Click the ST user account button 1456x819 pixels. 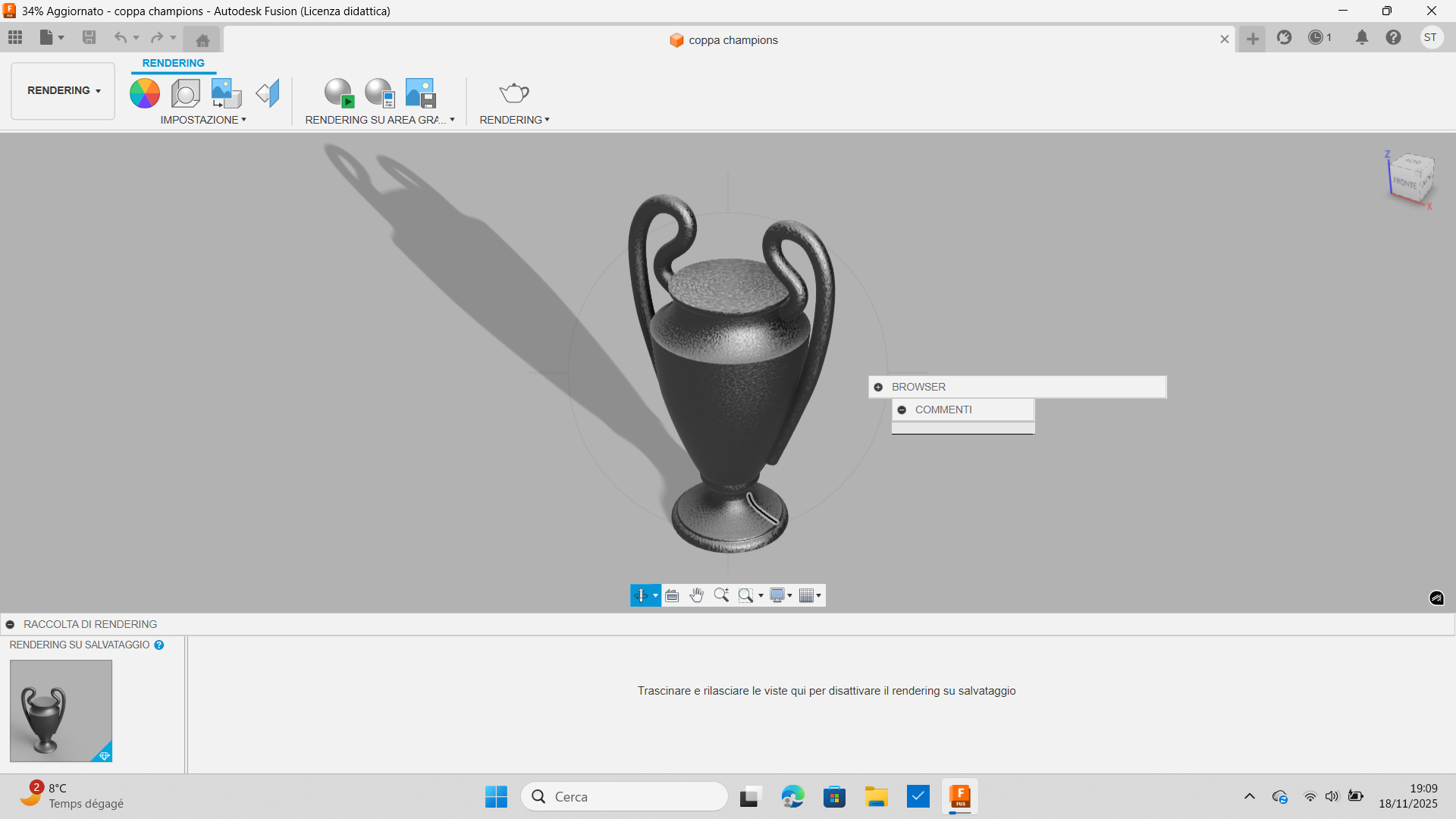point(1432,37)
